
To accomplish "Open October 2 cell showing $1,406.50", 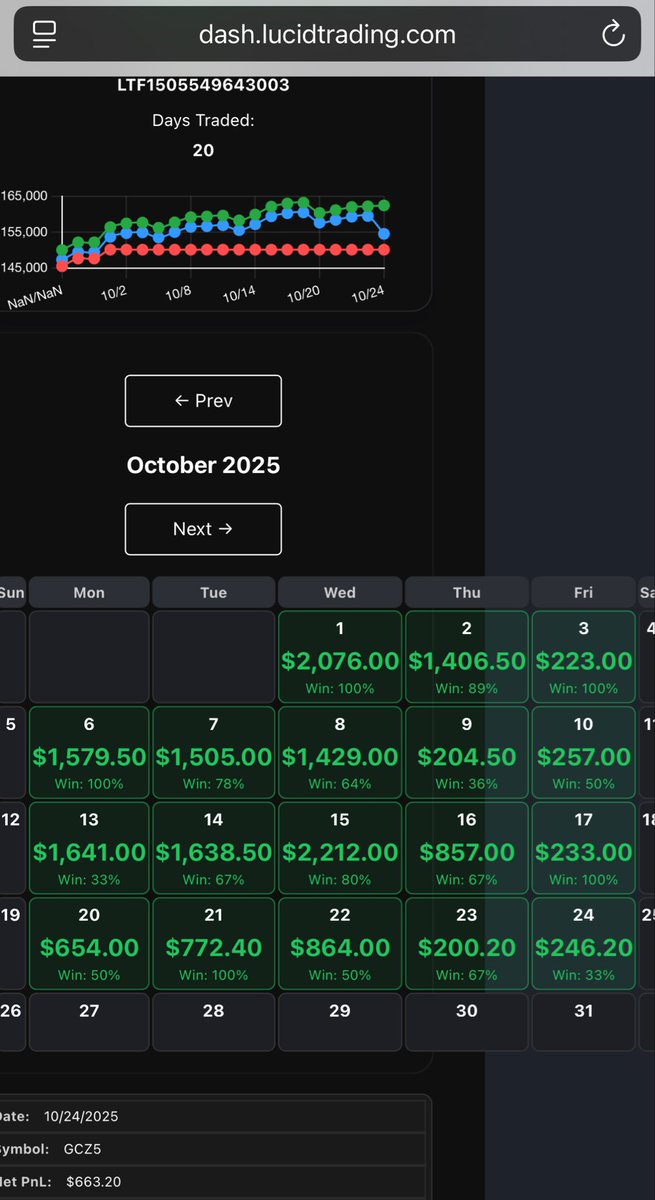I will [x=467, y=657].
